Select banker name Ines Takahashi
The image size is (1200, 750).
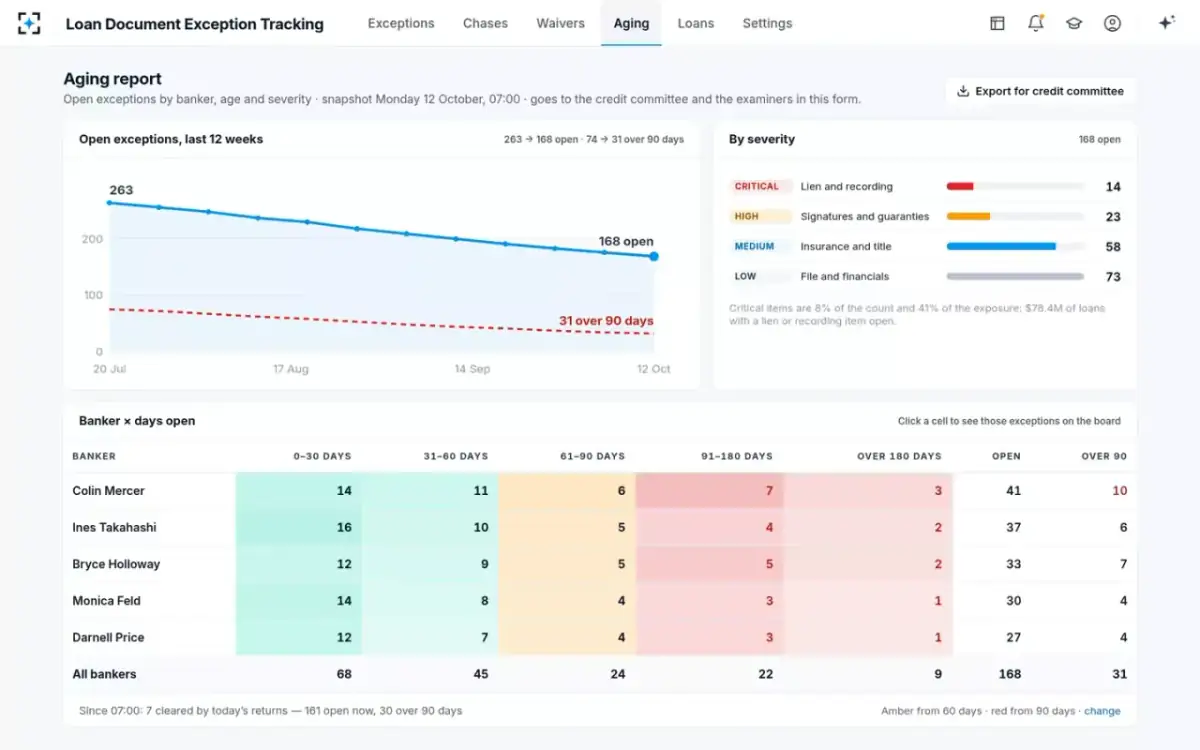[114, 528]
